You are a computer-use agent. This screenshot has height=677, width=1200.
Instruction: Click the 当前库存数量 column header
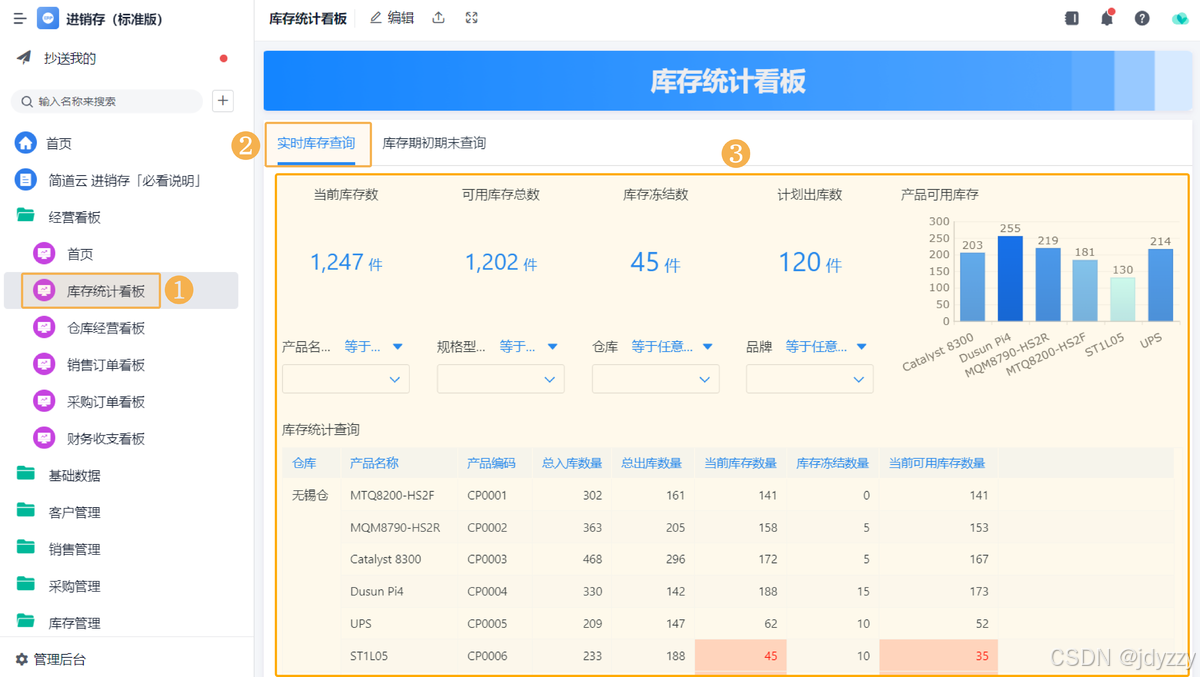pos(740,463)
